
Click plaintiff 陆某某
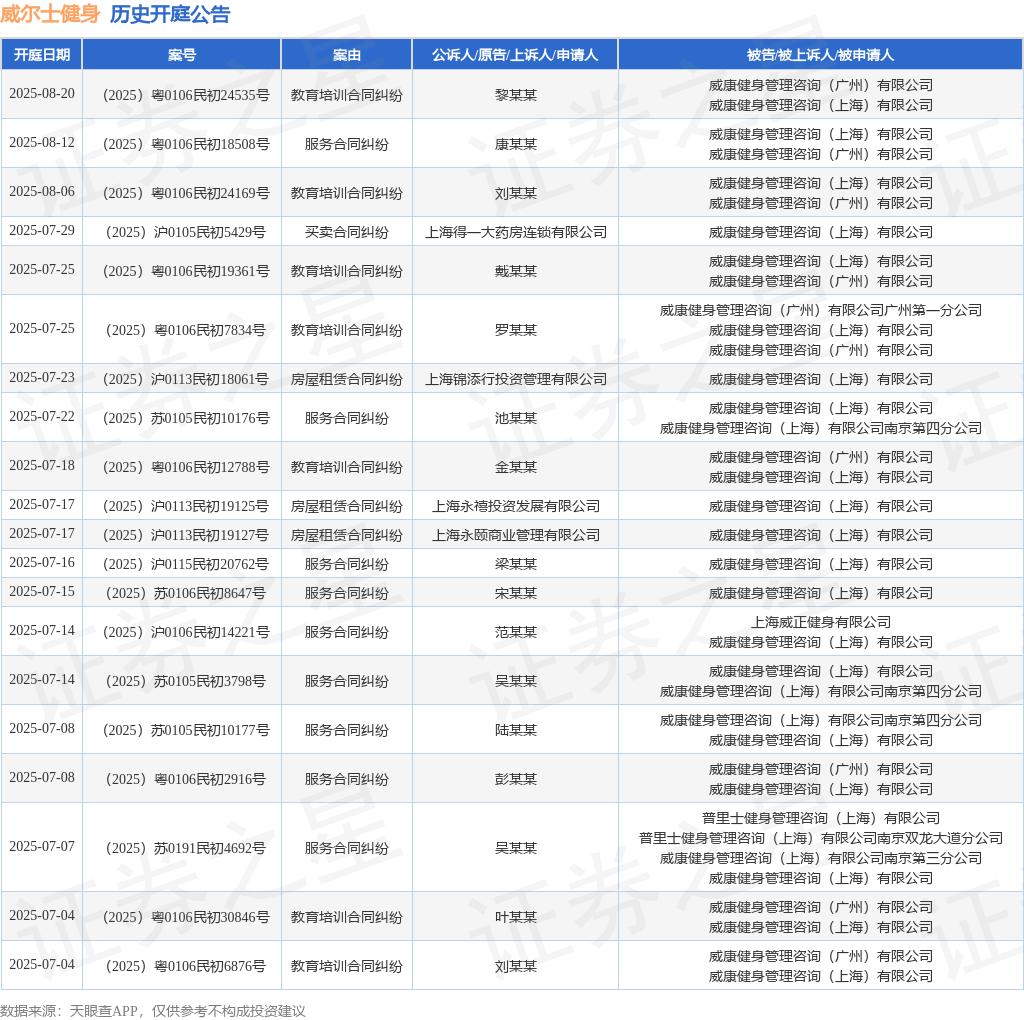[x=516, y=731]
